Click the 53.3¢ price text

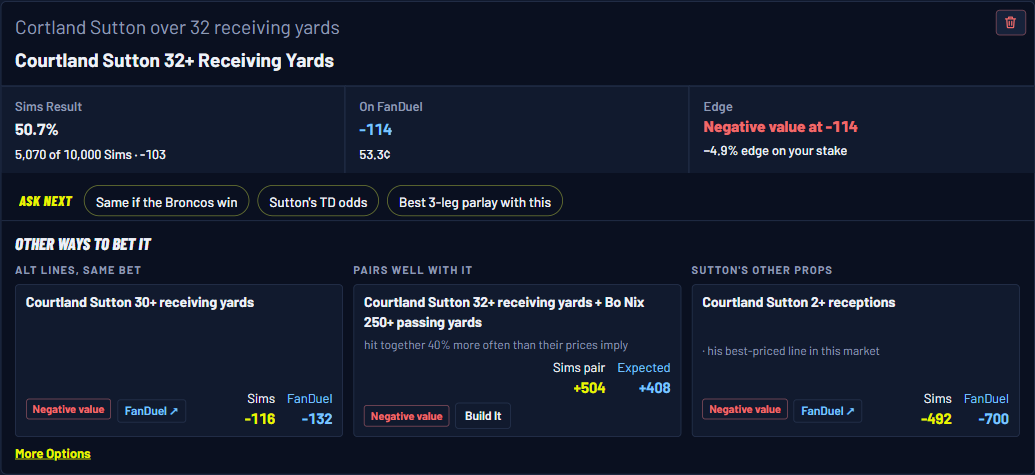[375, 155]
